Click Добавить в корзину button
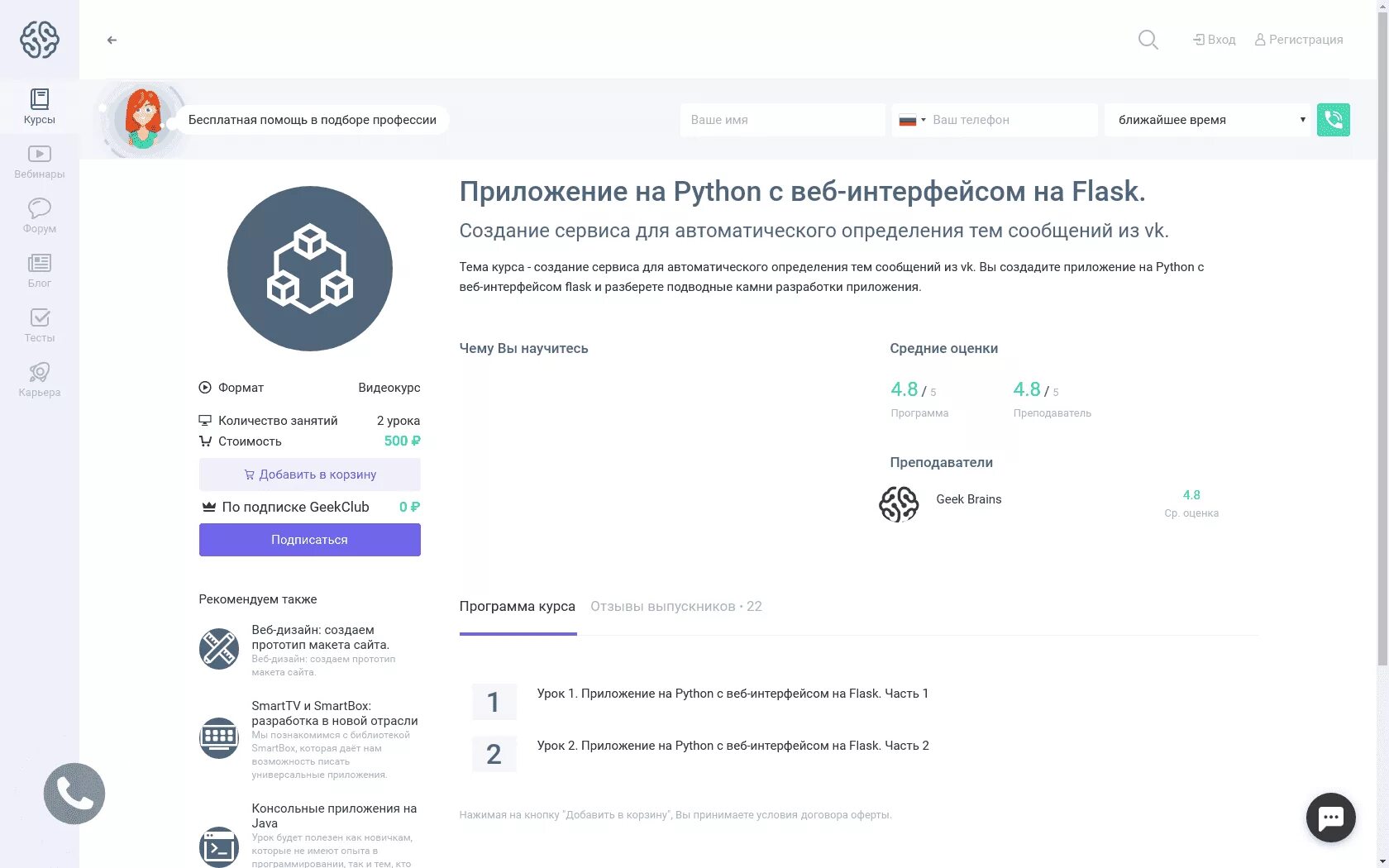Screen dimensions: 1389x868 (310, 475)
